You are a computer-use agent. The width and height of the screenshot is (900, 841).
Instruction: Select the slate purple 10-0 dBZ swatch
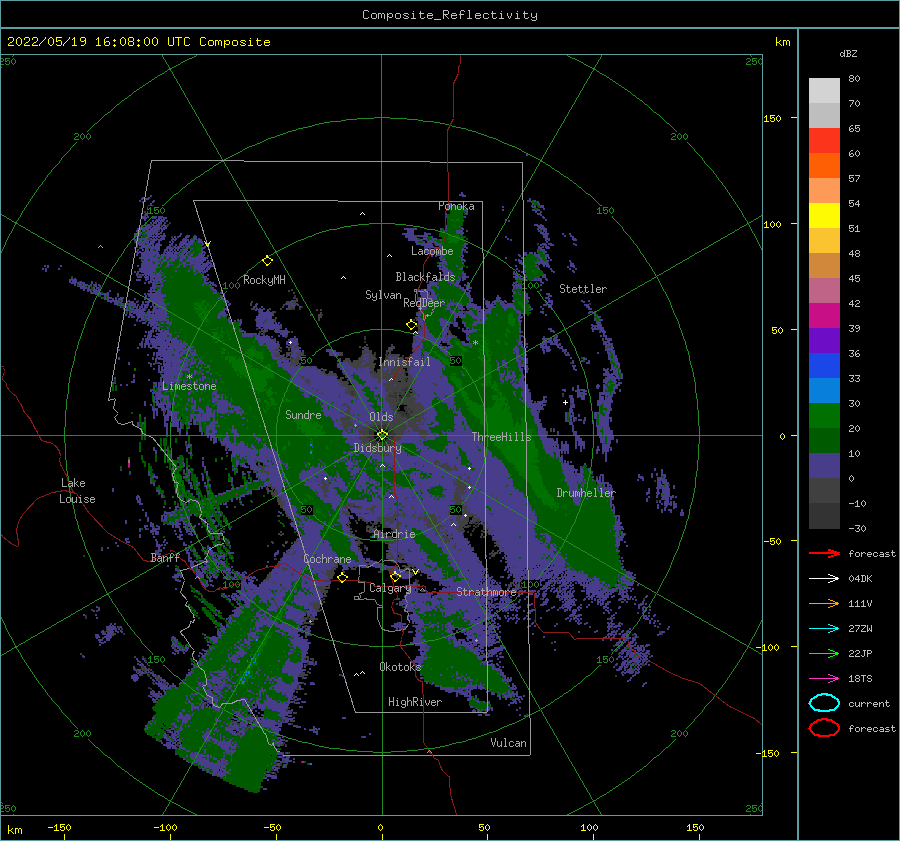click(824, 466)
